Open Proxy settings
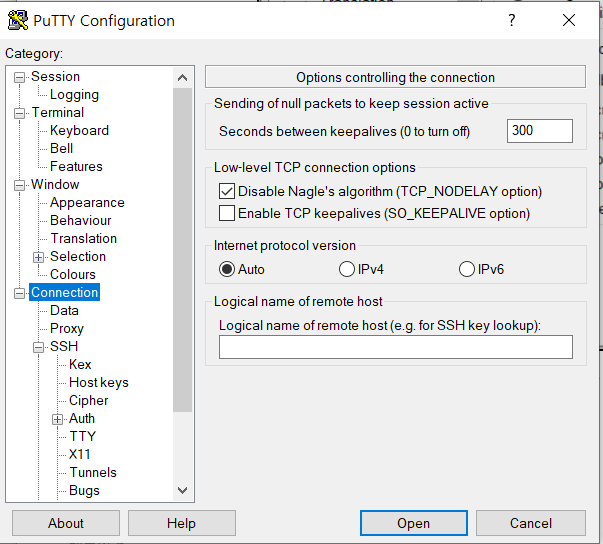The height and width of the screenshot is (544, 603). tap(67, 329)
